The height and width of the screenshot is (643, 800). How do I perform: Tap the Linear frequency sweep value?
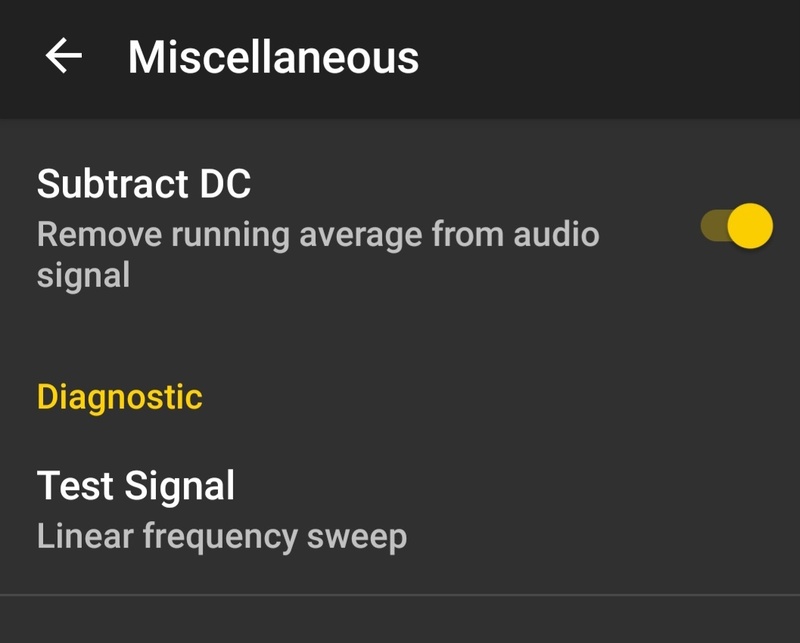point(221,537)
